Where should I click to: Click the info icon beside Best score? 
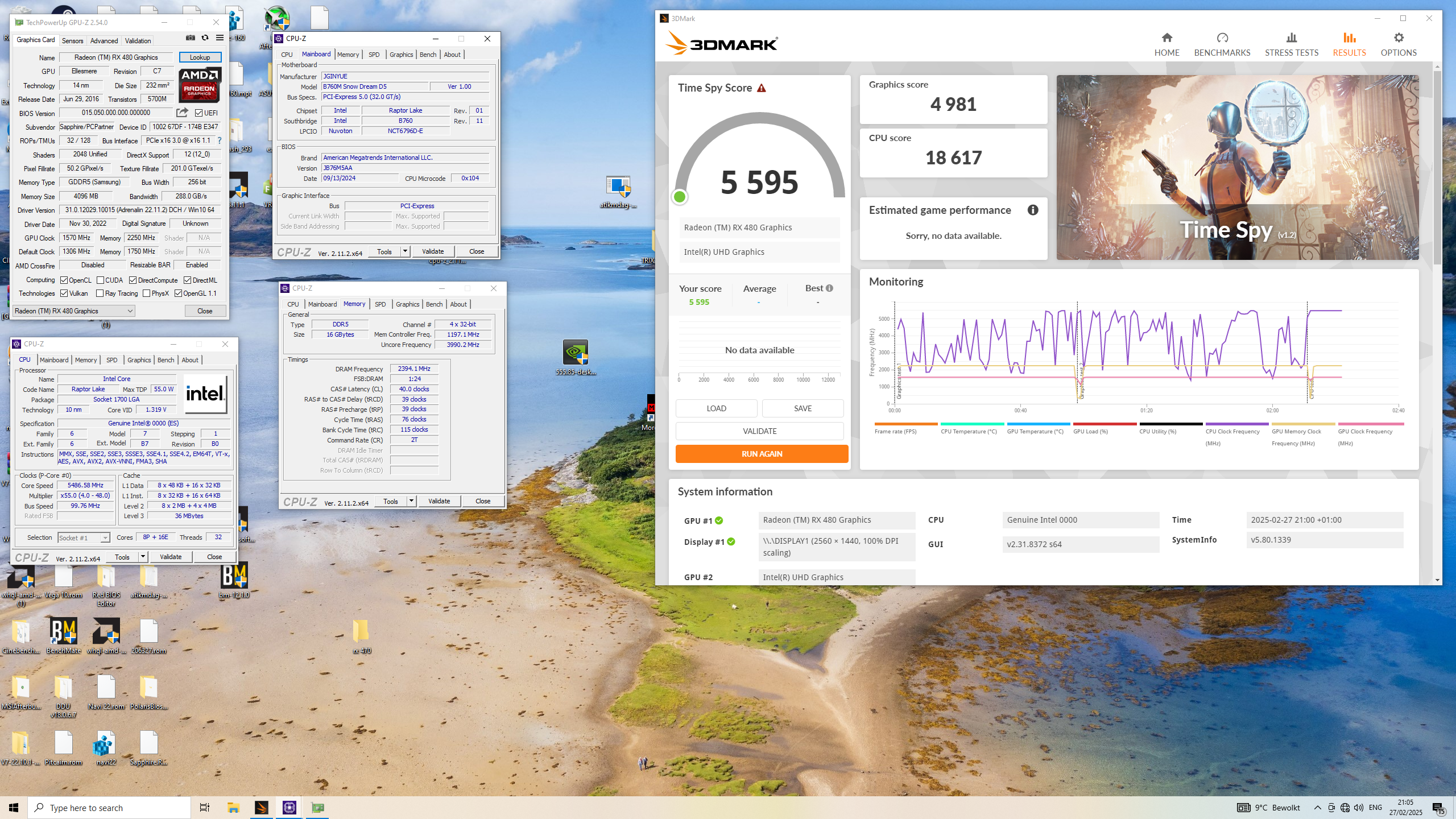[x=829, y=288]
